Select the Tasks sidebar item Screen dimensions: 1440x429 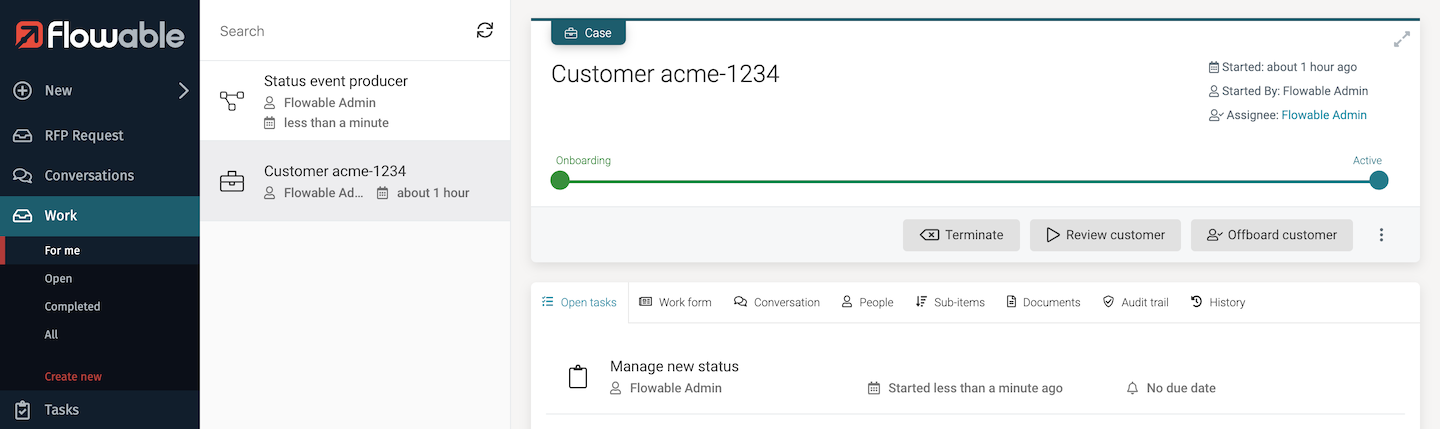point(61,409)
